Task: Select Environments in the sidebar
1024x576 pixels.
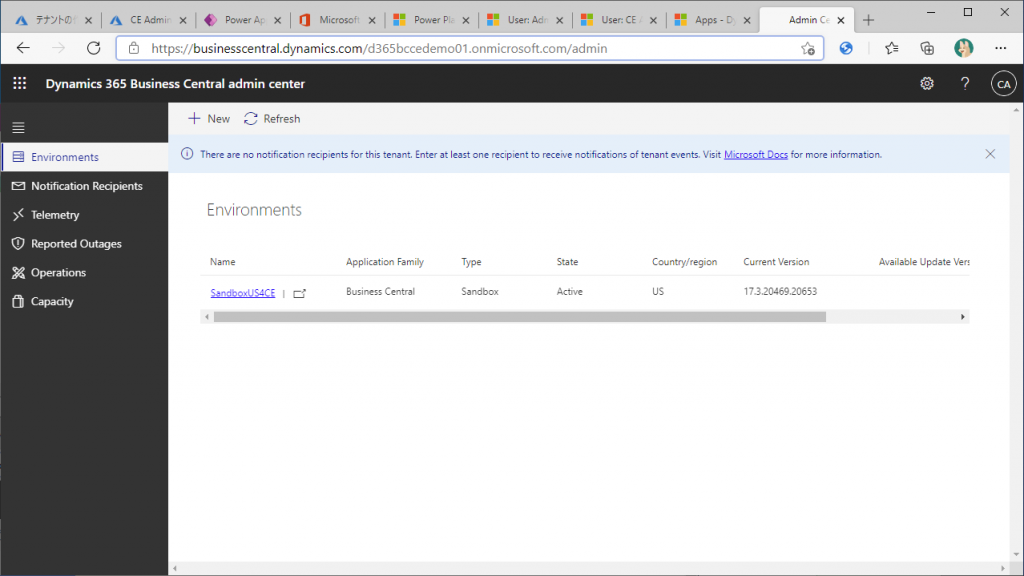Action: click(84, 157)
